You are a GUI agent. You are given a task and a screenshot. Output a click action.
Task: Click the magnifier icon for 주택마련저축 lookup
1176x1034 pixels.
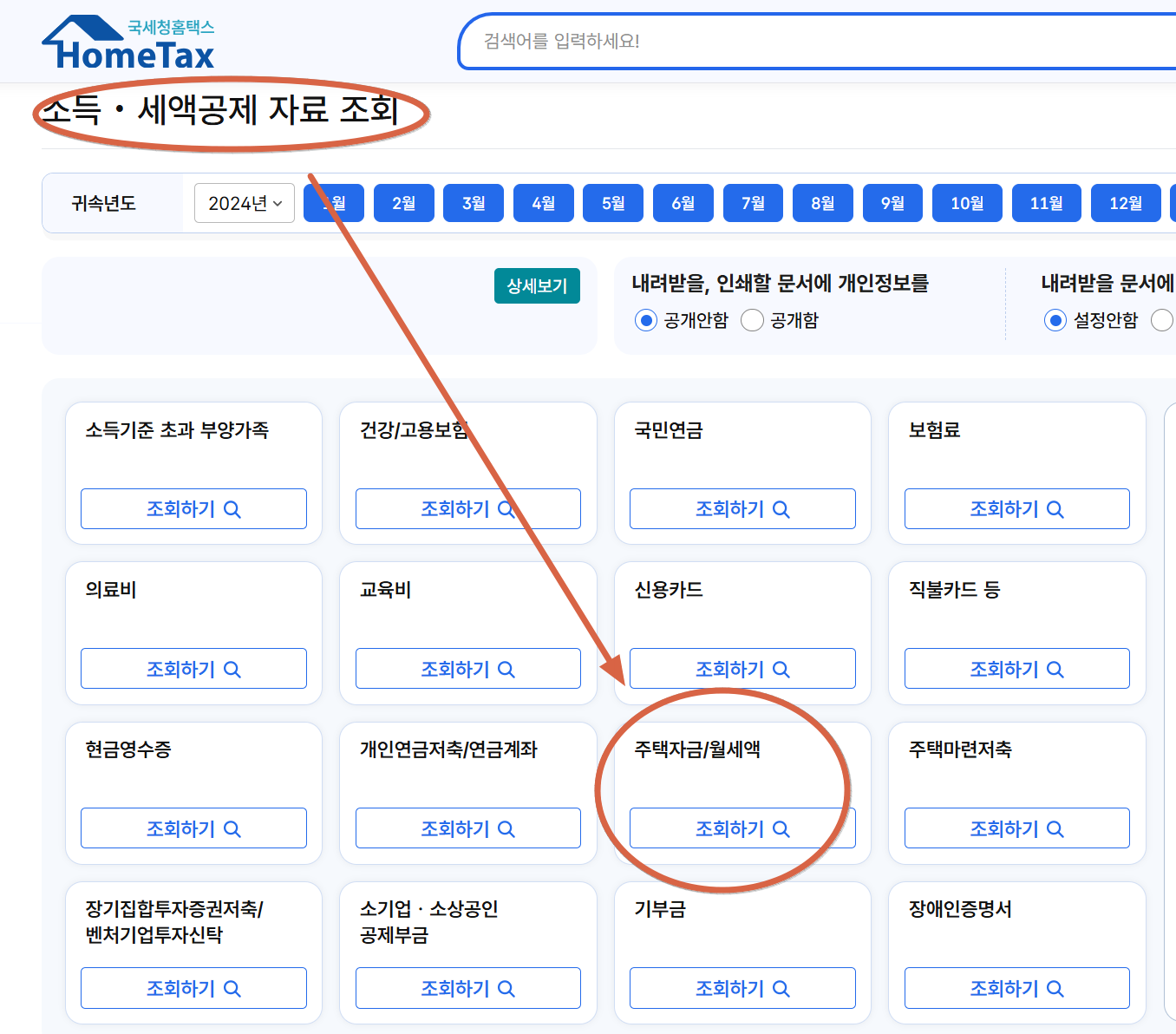(1057, 828)
